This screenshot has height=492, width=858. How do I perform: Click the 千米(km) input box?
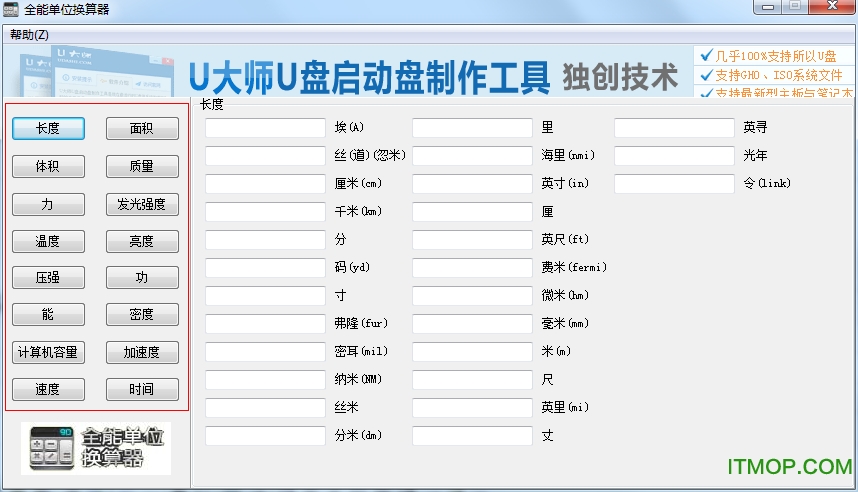(265, 212)
